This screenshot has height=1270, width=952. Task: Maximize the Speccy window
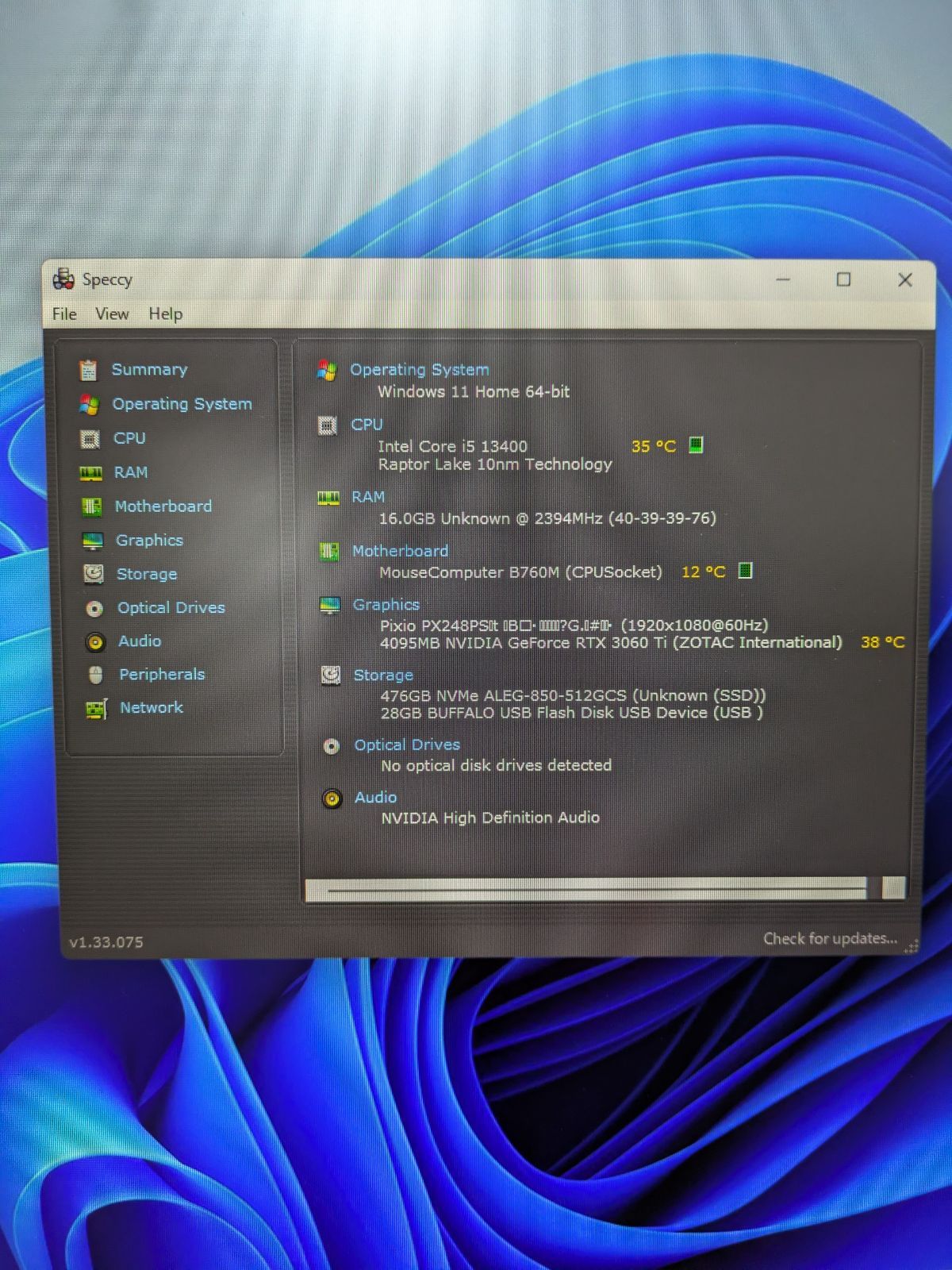coord(843,279)
